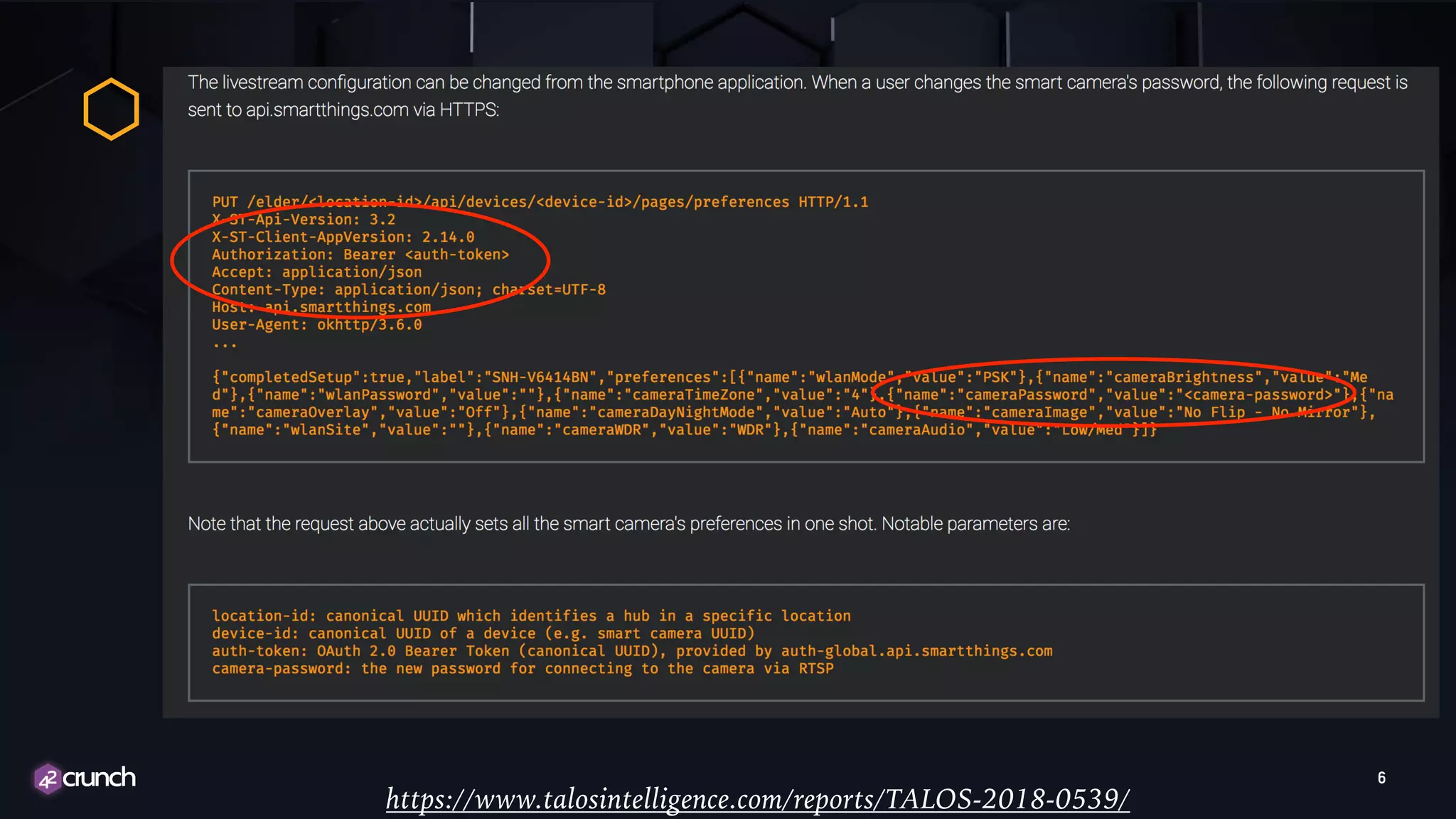Click the yellow hexagon icon
Screen dimensions: 1456x819
point(111,109)
